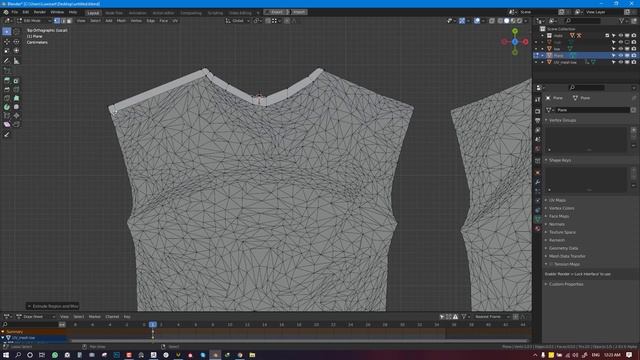Open the Tool properties tab
The image size is (640, 360).
click(x=538, y=100)
